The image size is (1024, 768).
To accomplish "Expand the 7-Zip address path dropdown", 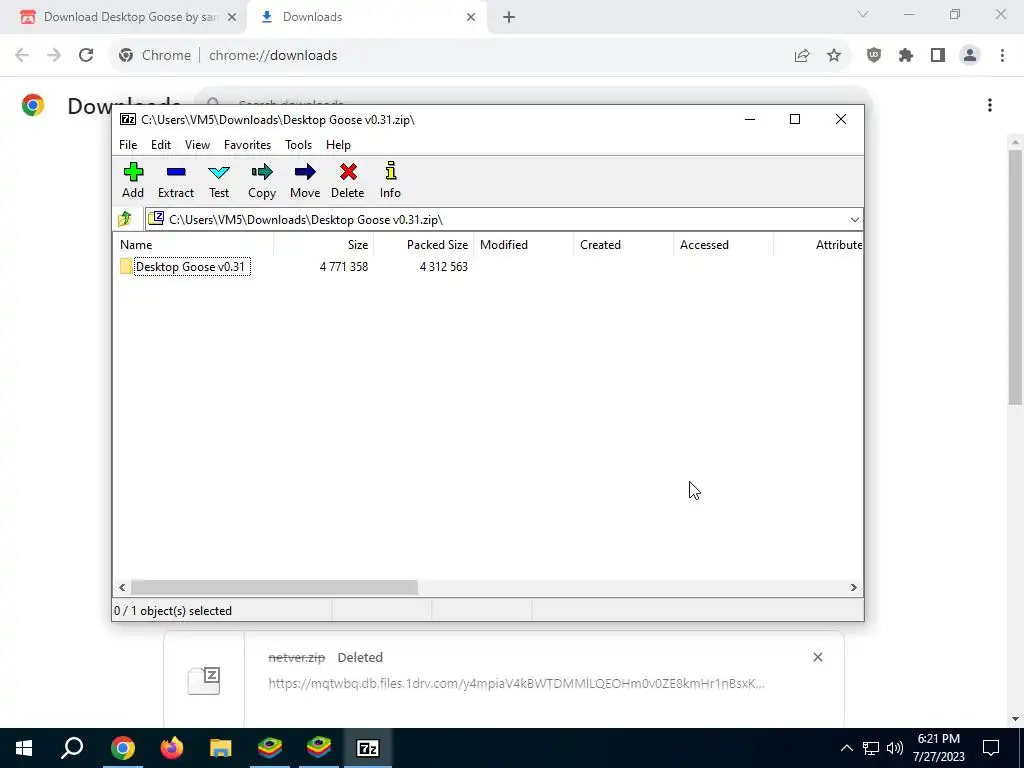I will click(x=854, y=219).
